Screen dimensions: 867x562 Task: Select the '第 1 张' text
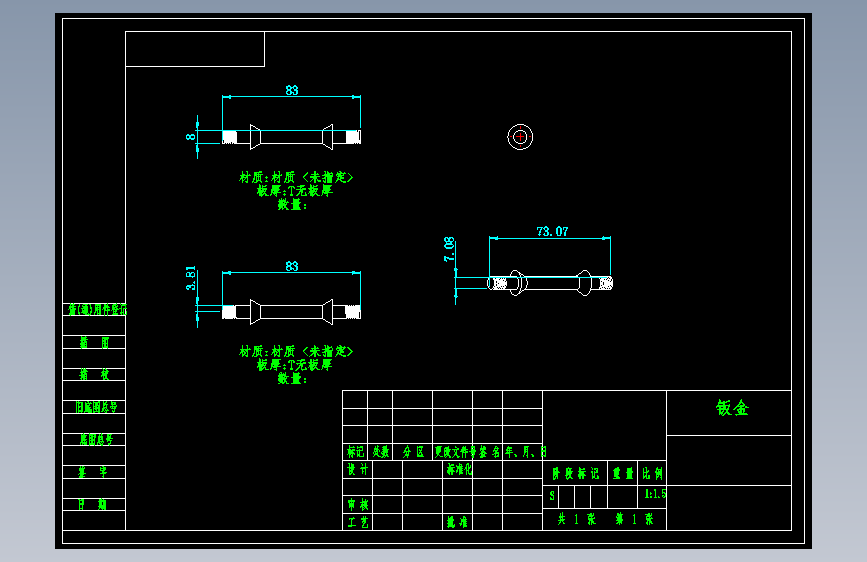pos(635,519)
